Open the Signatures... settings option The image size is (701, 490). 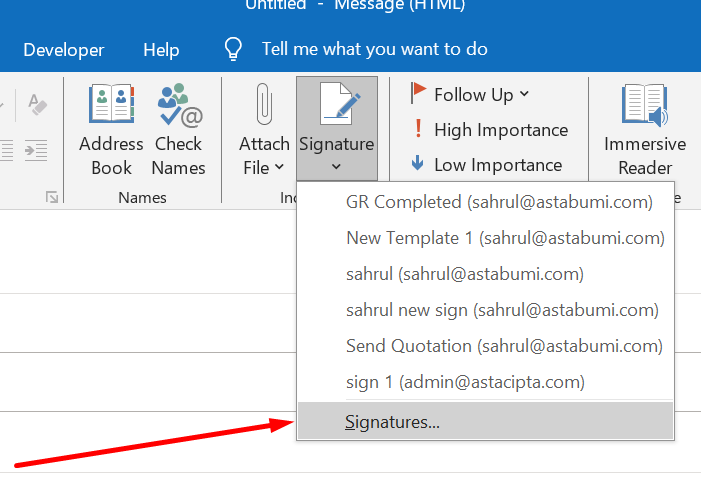[x=392, y=422]
